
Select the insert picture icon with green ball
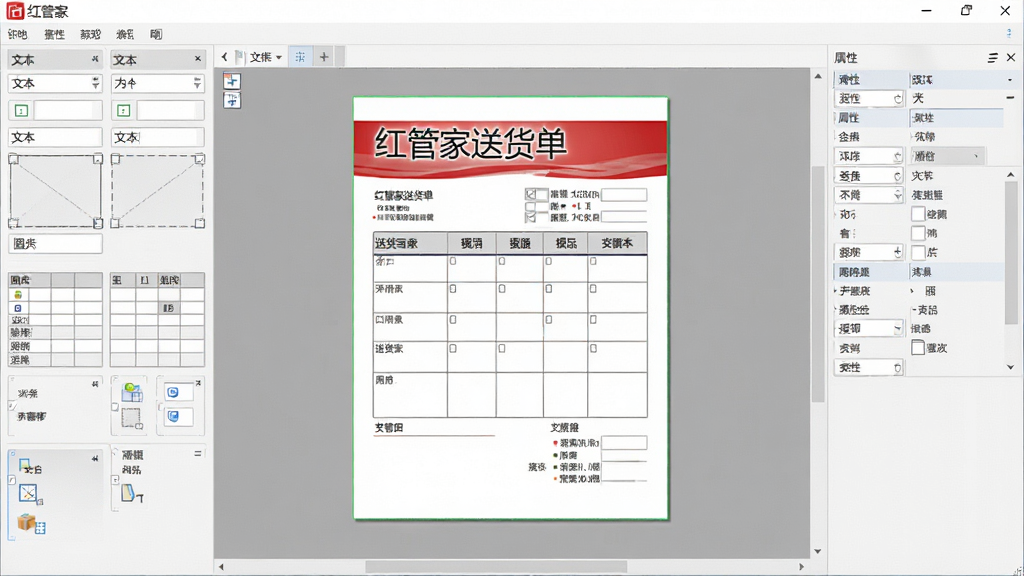tap(131, 392)
